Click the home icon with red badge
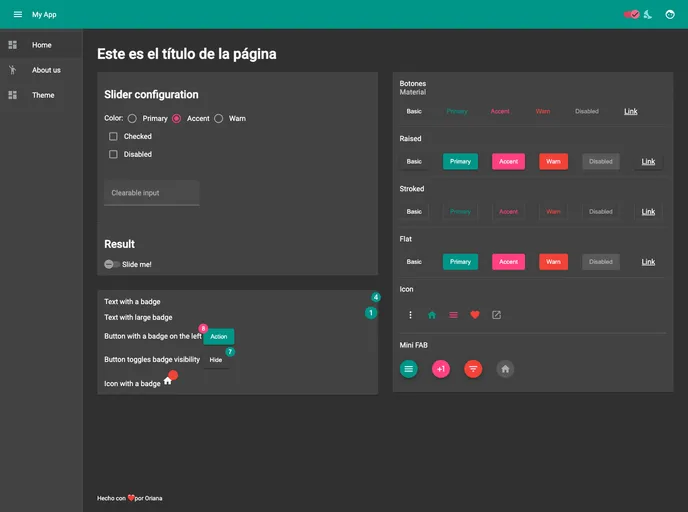This screenshot has height=512, width=688. coord(168,381)
